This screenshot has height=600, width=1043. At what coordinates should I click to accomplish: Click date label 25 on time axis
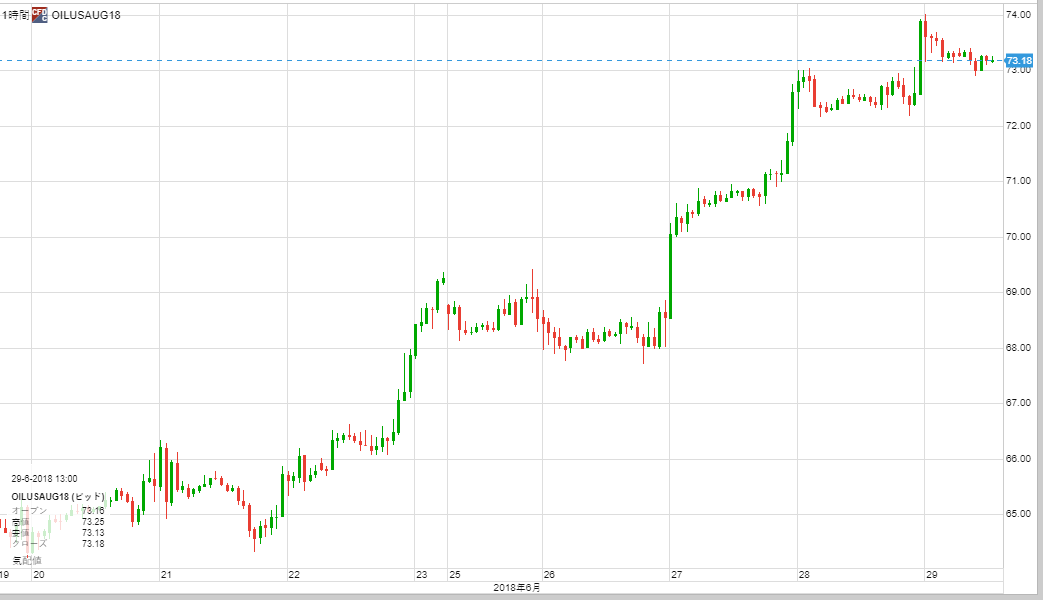point(454,575)
